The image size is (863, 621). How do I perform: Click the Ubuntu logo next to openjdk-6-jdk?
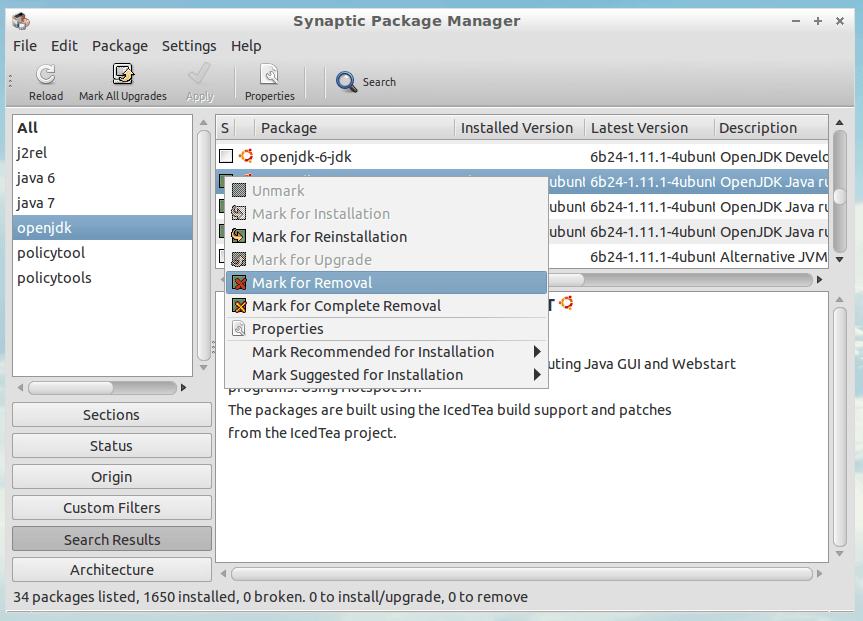click(x=246, y=156)
